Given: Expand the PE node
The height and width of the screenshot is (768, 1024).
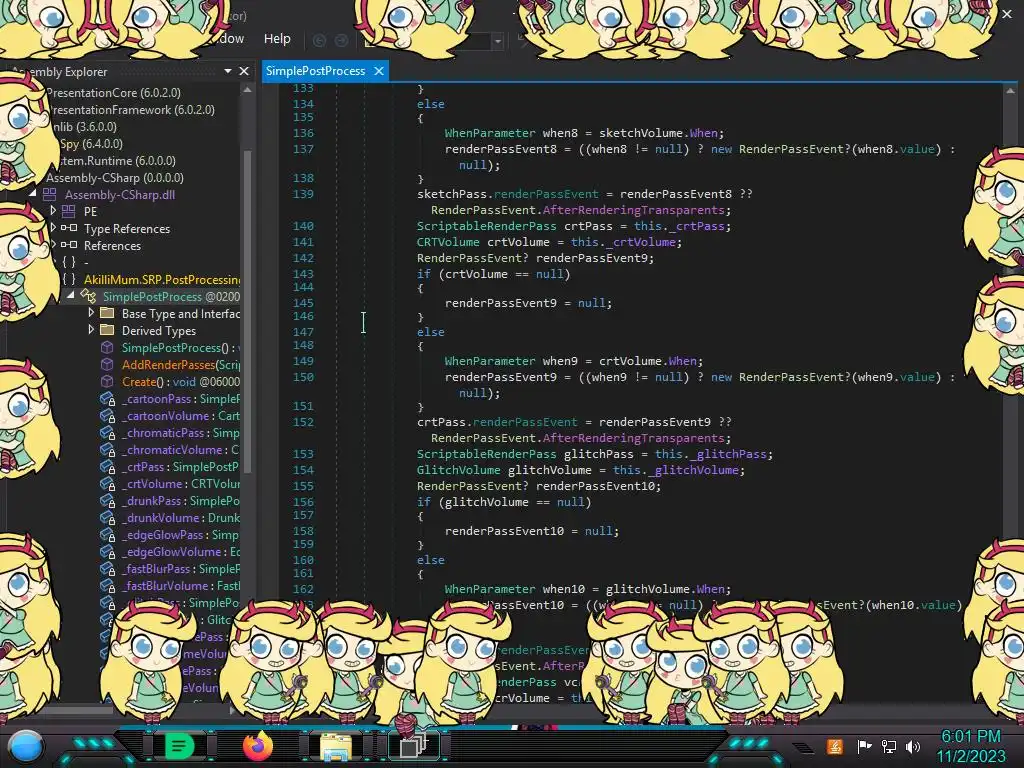Looking at the screenshot, I should click(53, 211).
